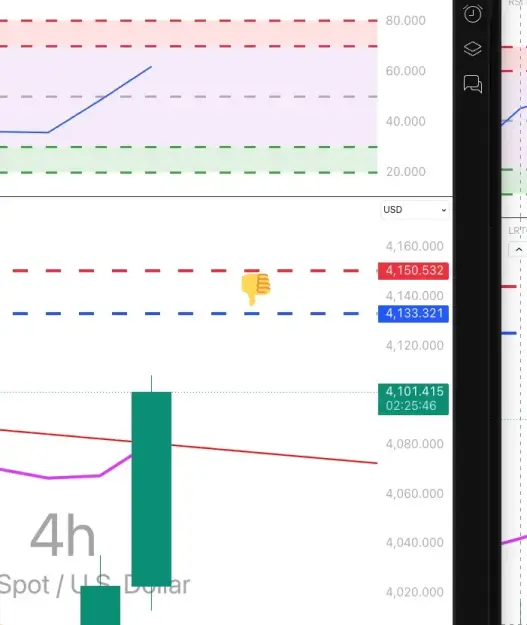
Task: Click the 4,160.000 price scale label
Action: pyautogui.click(x=415, y=246)
